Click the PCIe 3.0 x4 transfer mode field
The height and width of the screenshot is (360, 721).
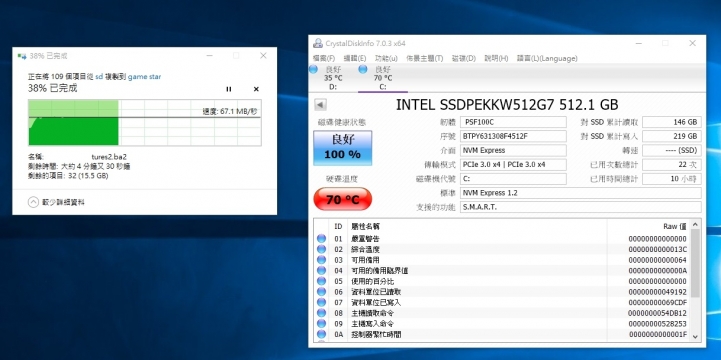513,165
